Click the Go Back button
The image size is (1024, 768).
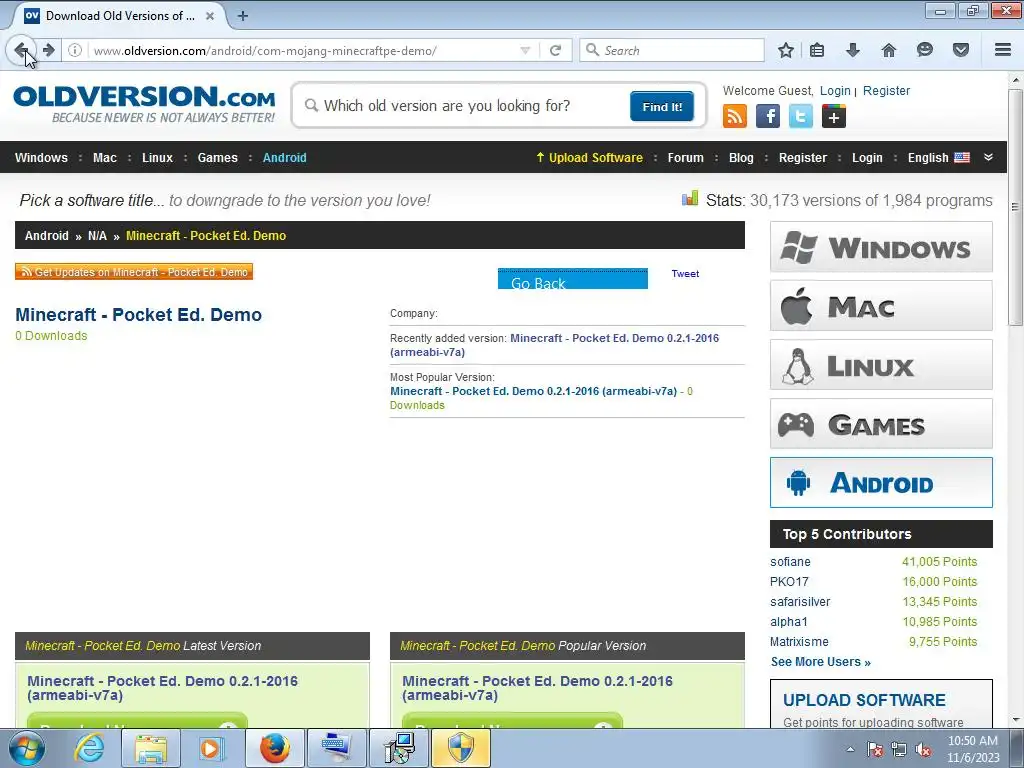click(573, 279)
